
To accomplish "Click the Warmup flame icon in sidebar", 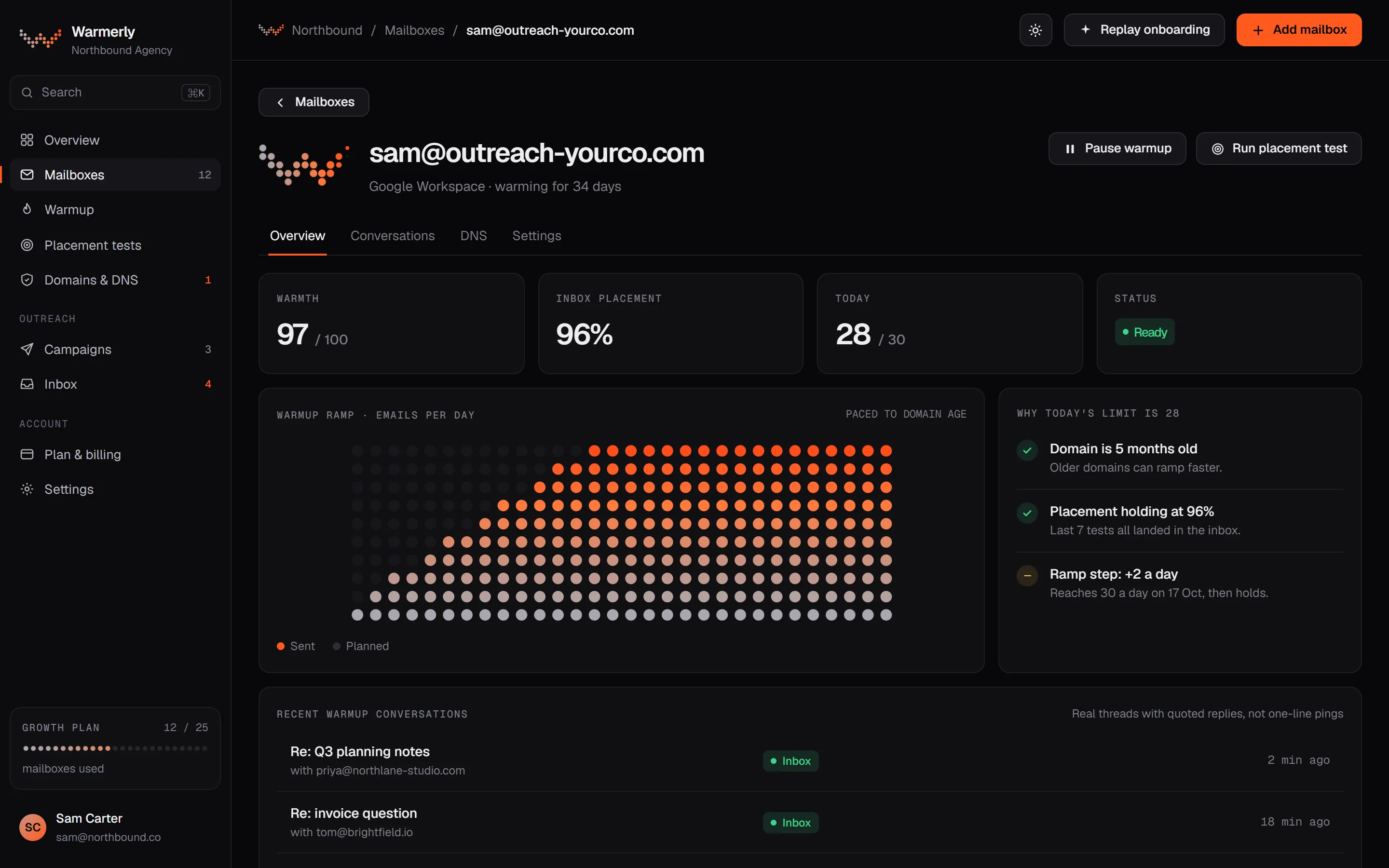I will click(27, 209).
